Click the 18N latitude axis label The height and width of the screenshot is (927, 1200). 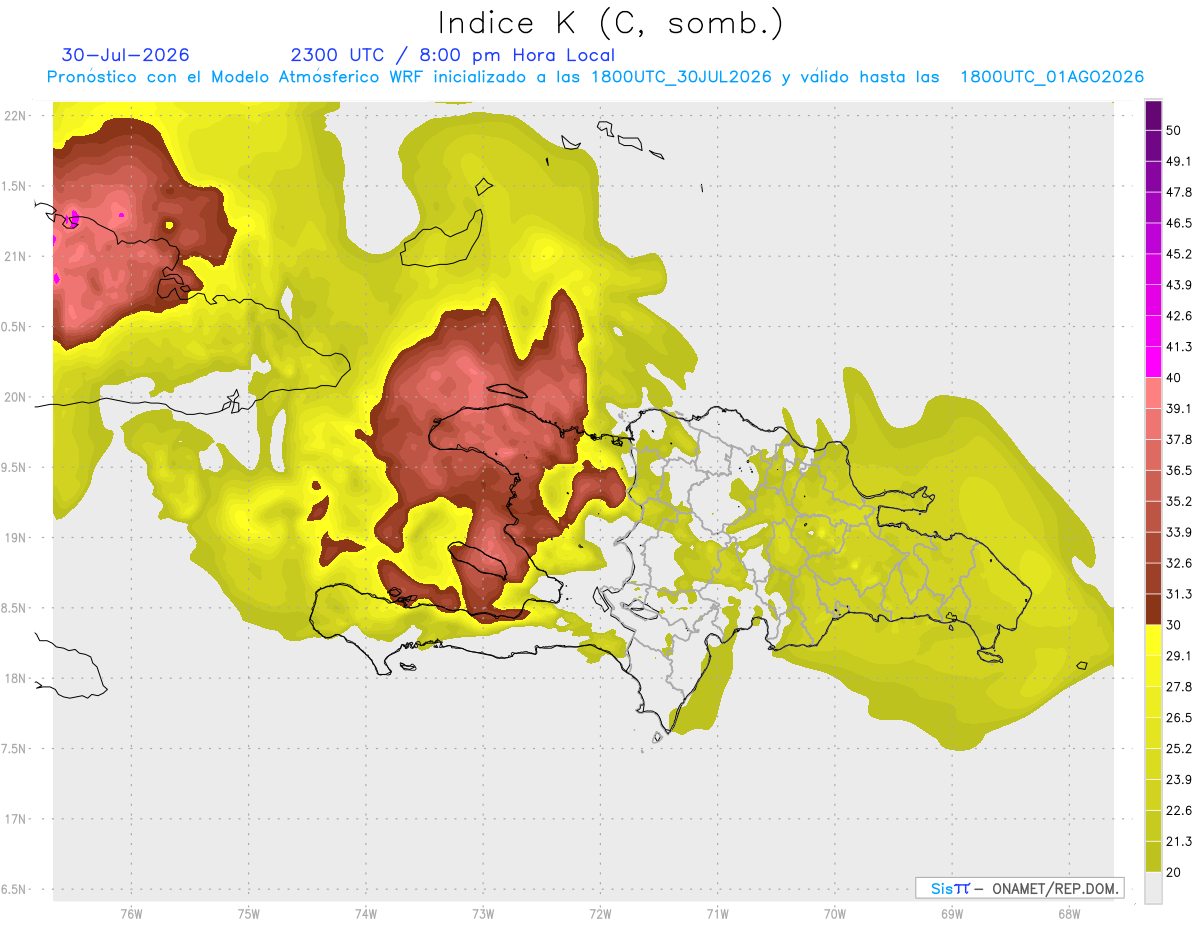tap(15, 678)
